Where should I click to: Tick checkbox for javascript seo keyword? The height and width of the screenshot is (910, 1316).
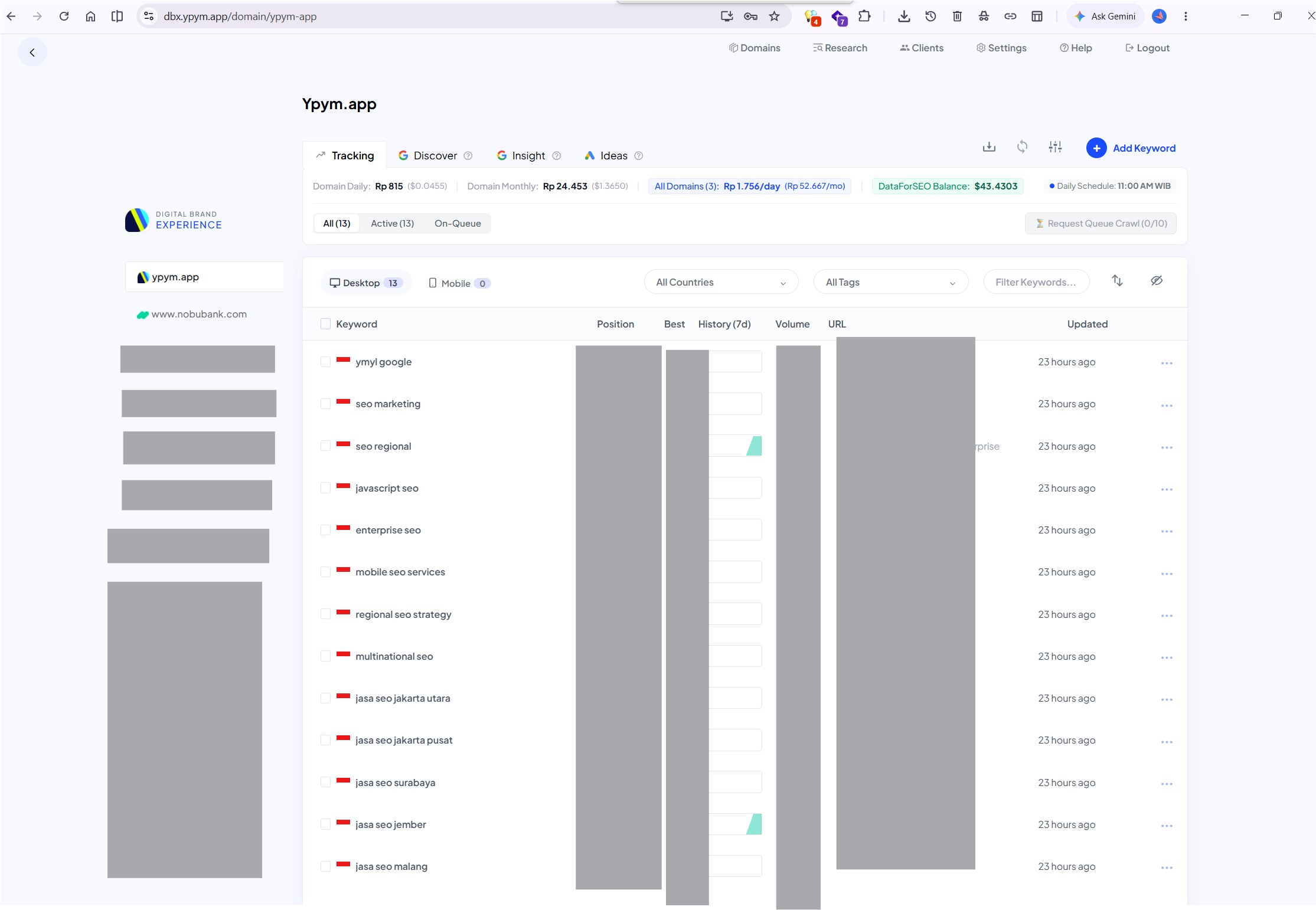[x=325, y=487]
